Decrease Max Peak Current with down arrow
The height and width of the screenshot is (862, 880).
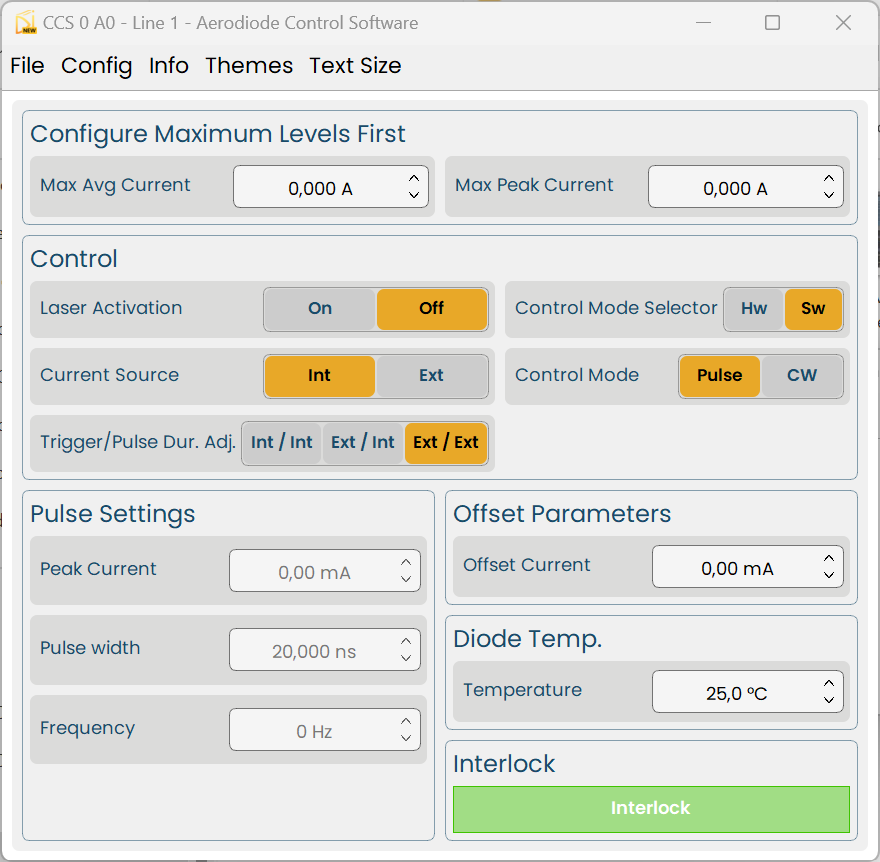[x=829, y=195]
